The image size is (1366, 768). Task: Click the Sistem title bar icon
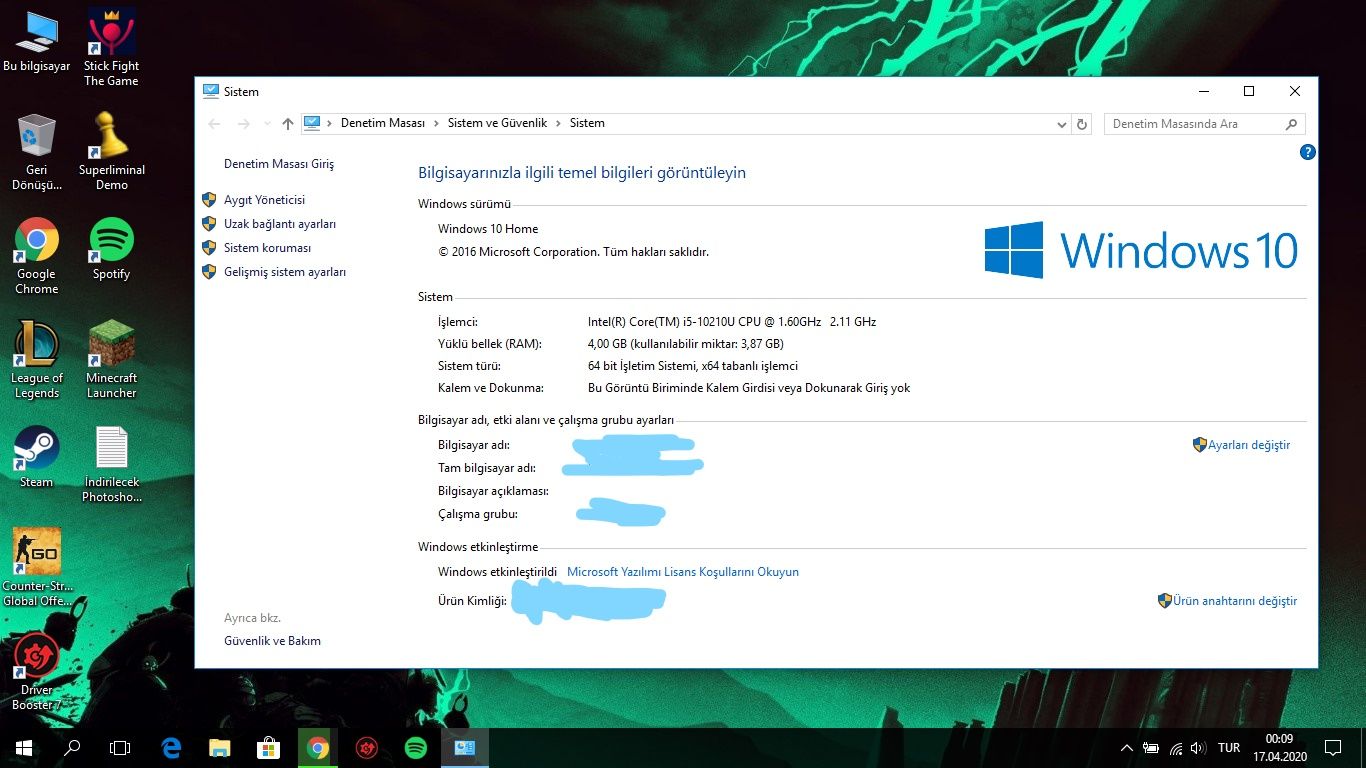[x=210, y=91]
